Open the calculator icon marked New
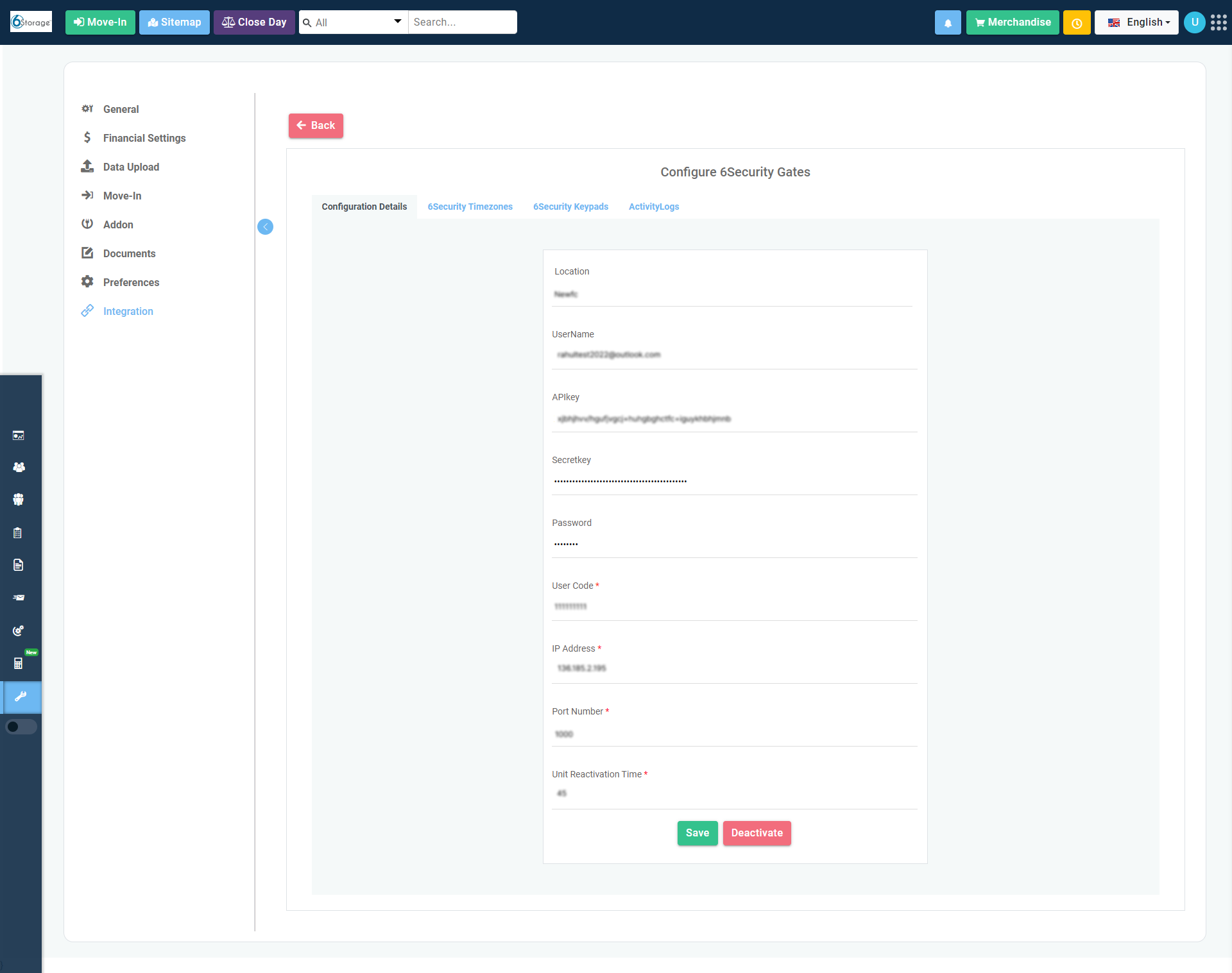Image resolution: width=1232 pixels, height=973 pixels. pyautogui.click(x=18, y=663)
